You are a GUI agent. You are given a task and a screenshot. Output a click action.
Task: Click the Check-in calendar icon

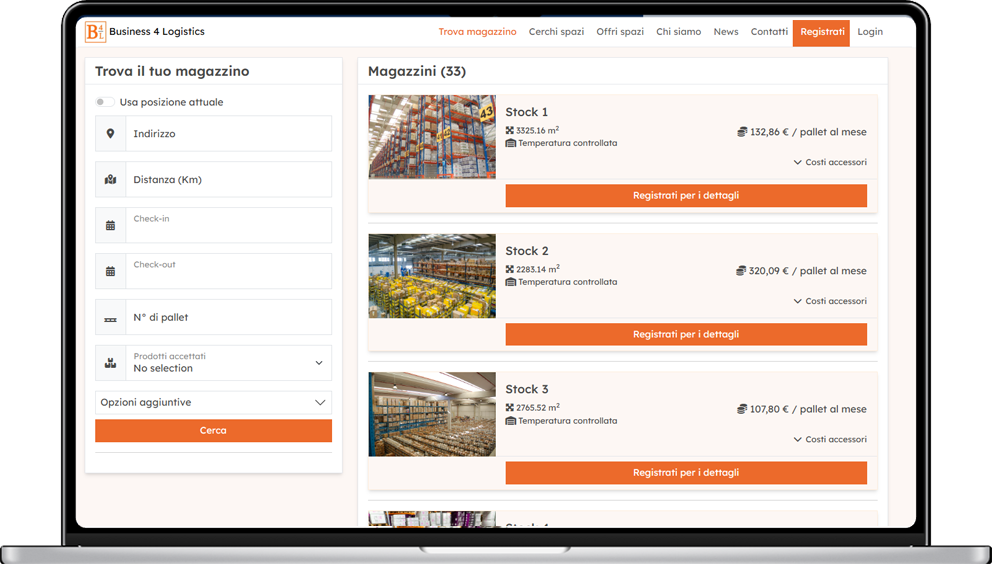point(110,226)
